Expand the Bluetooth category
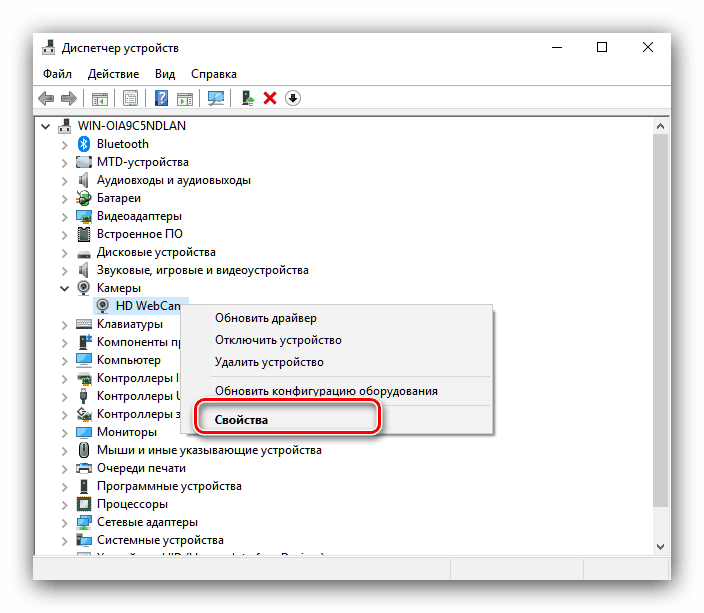 coord(65,145)
